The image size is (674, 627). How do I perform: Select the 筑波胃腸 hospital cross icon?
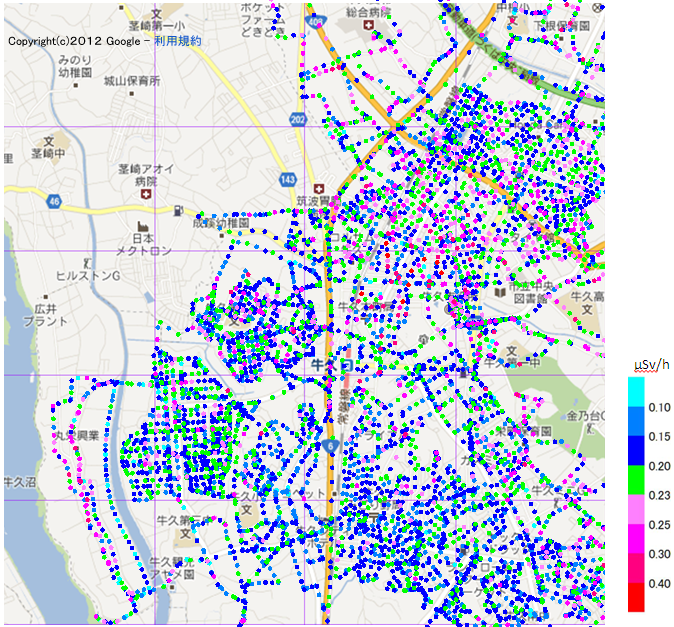(x=319, y=188)
